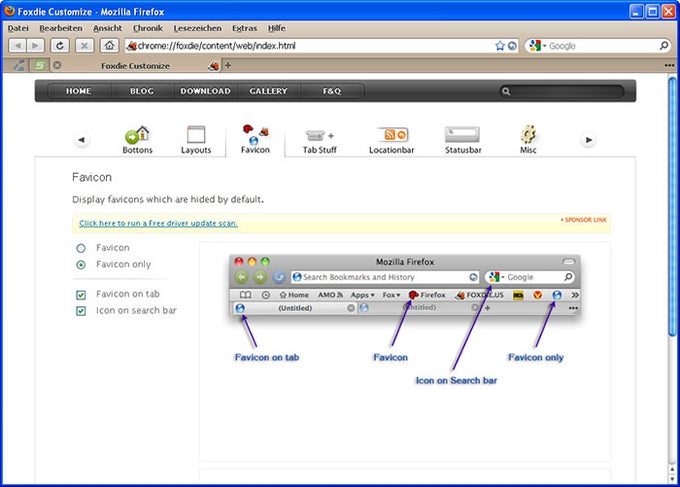The height and width of the screenshot is (487, 680).
Task: Open the Bearbeiten menu
Action: coord(61,28)
